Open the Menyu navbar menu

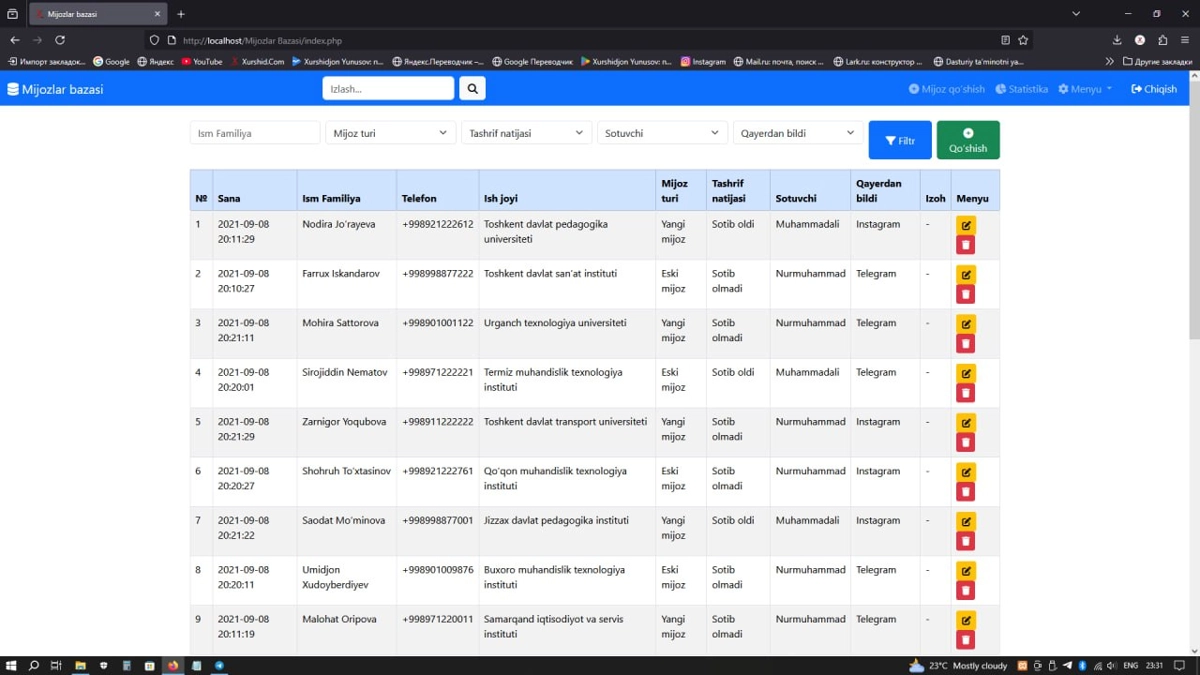pyautogui.click(x=1085, y=89)
